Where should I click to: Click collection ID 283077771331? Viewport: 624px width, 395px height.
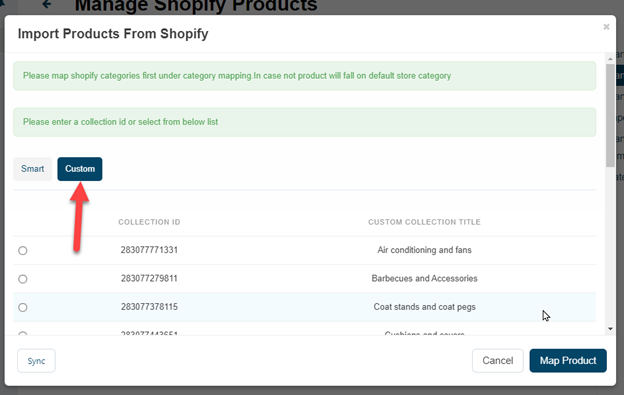click(149, 250)
